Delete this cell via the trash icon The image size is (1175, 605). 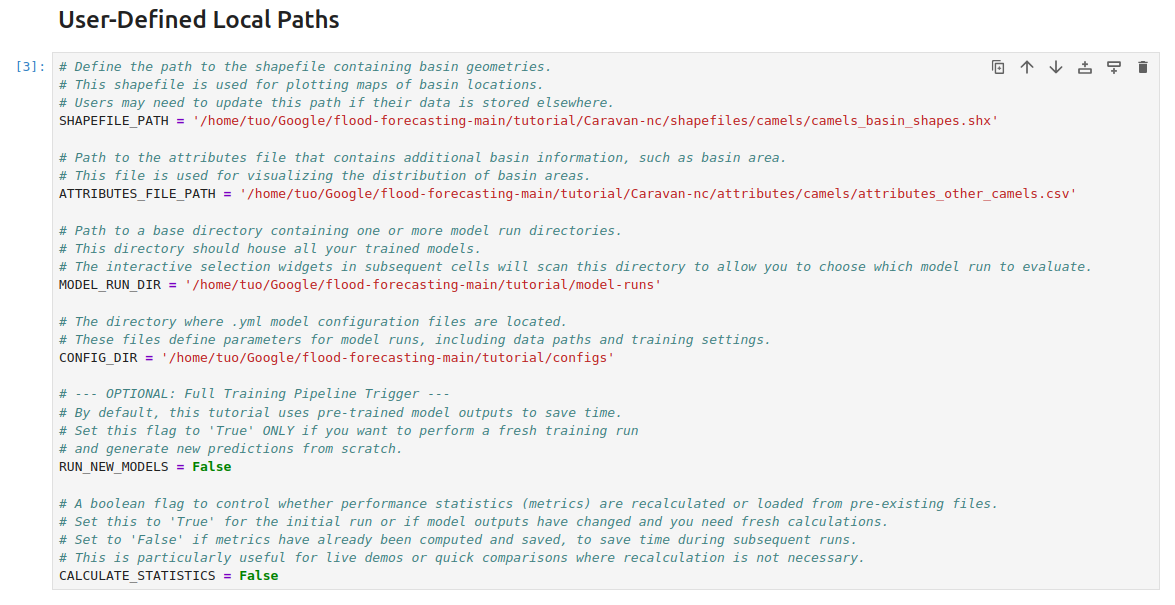[1143, 67]
